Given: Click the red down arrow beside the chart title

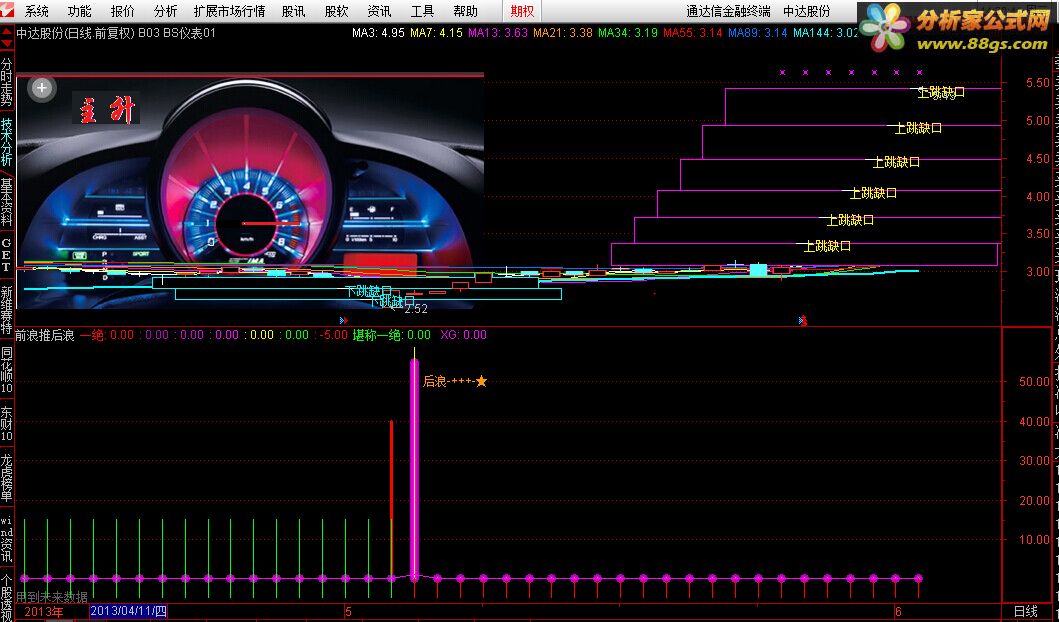Looking at the screenshot, I should click(7, 43).
